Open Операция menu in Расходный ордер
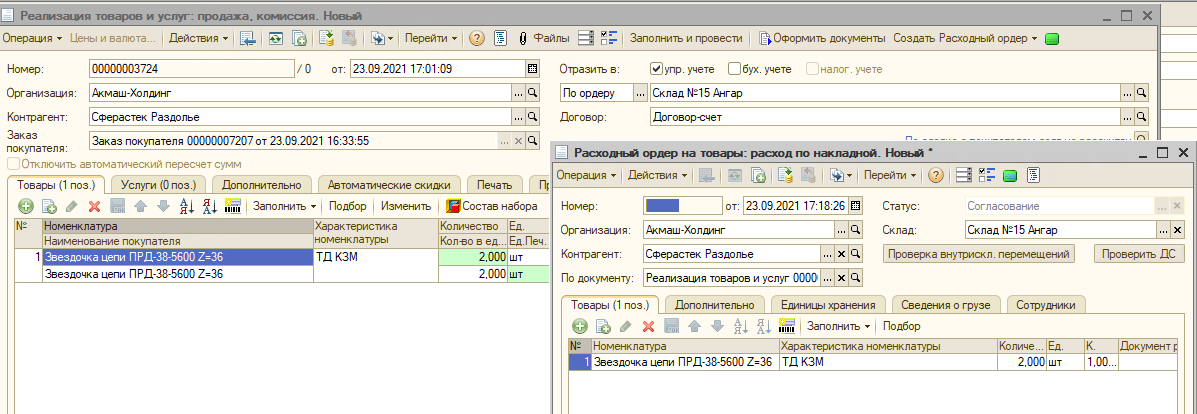The height and width of the screenshot is (414, 1197). pyautogui.click(x=586, y=176)
